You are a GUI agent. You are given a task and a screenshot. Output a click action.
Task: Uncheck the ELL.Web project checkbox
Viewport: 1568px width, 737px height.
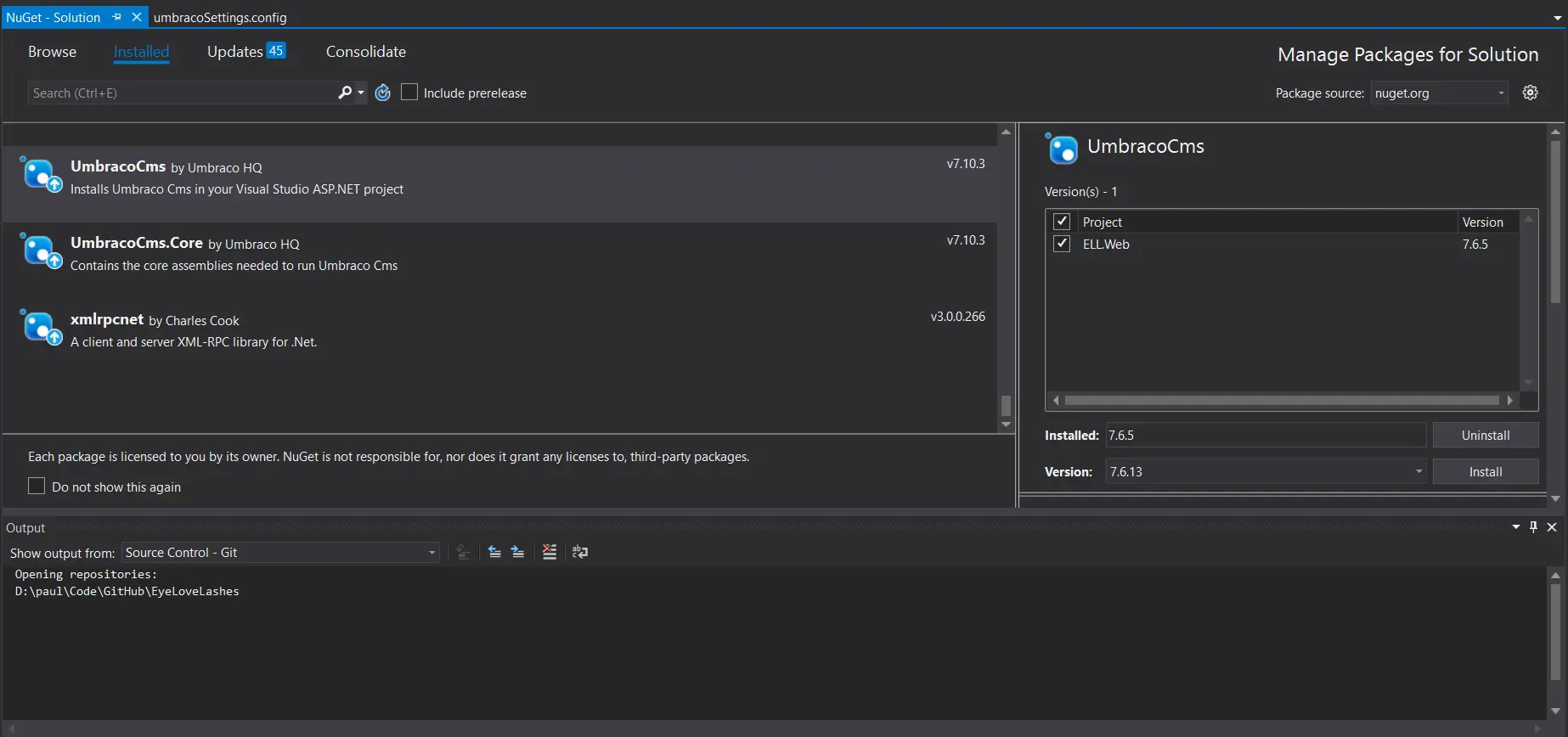pos(1061,244)
